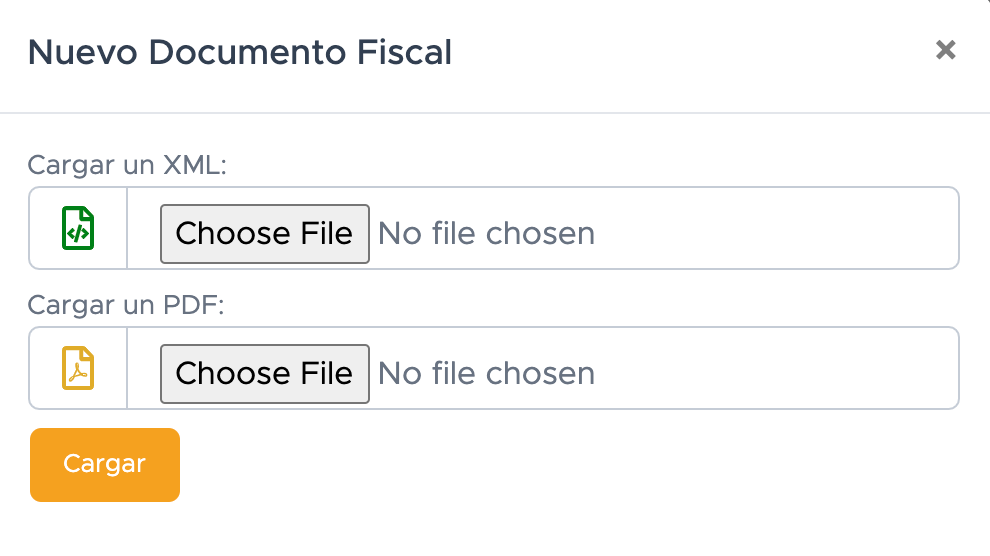Select the 'Cargar un PDF:' label
Image resolution: width=990 pixels, height=556 pixels.
pos(126,305)
